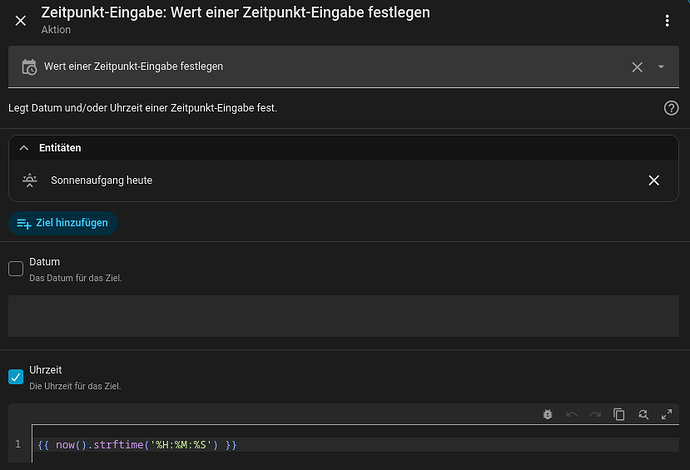This screenshot has width=690, height=470.
Task: Click the bug icon in the code editor toolbar
Action: tap(547, 414)
